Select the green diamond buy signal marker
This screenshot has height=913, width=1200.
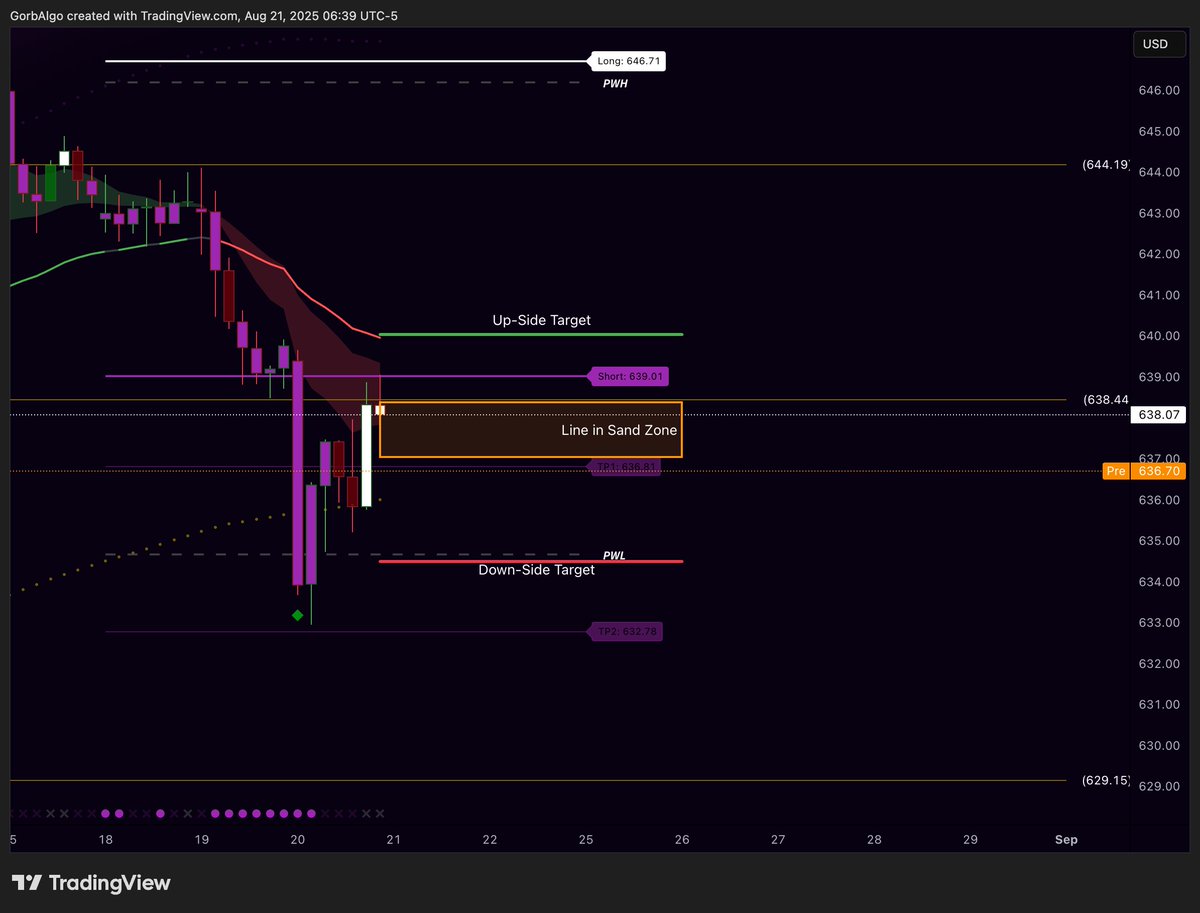(297, 615)
